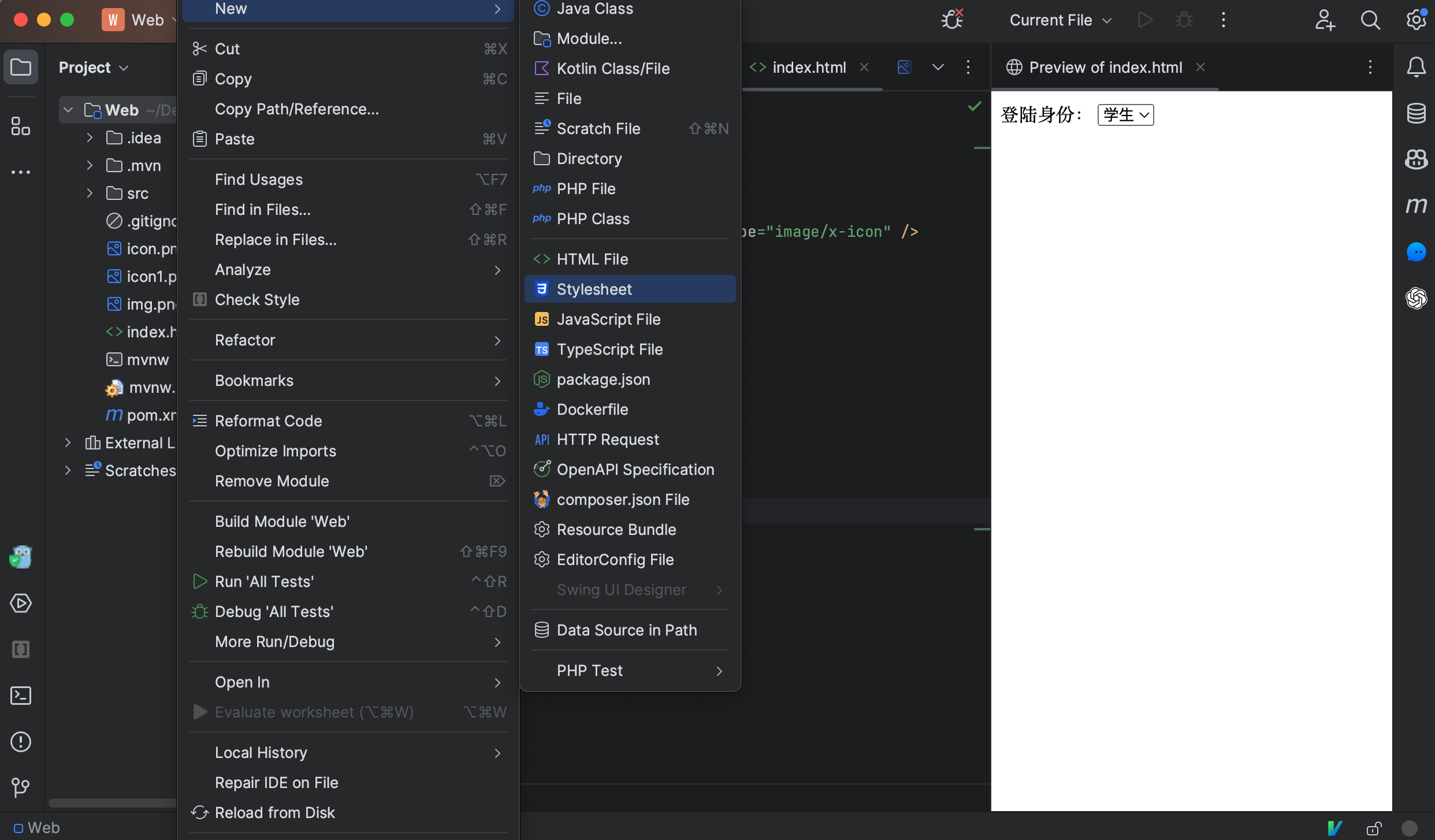Image resolution: width=1435 pixels, height=840 pixels.
Task: Open the Problems tool window
Action: [21, 741]
